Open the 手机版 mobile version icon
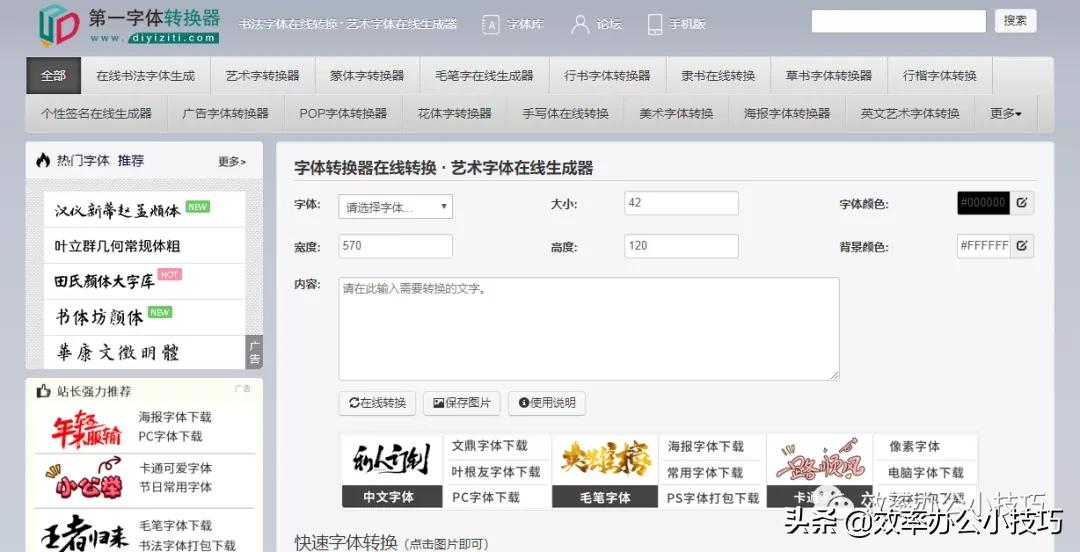Viewport: 1080px width, 552px height. pos(655,25)
